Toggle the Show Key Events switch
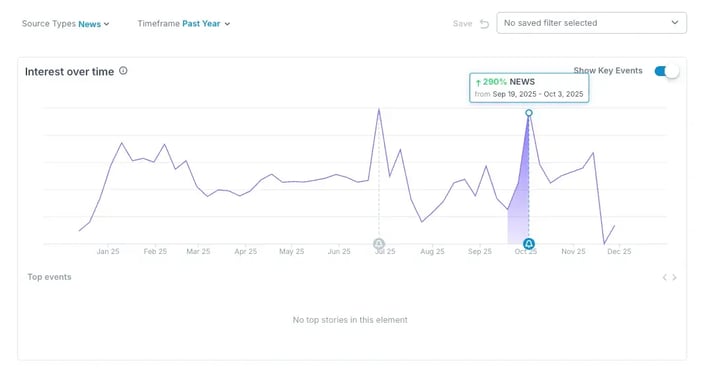 point(667,71)
